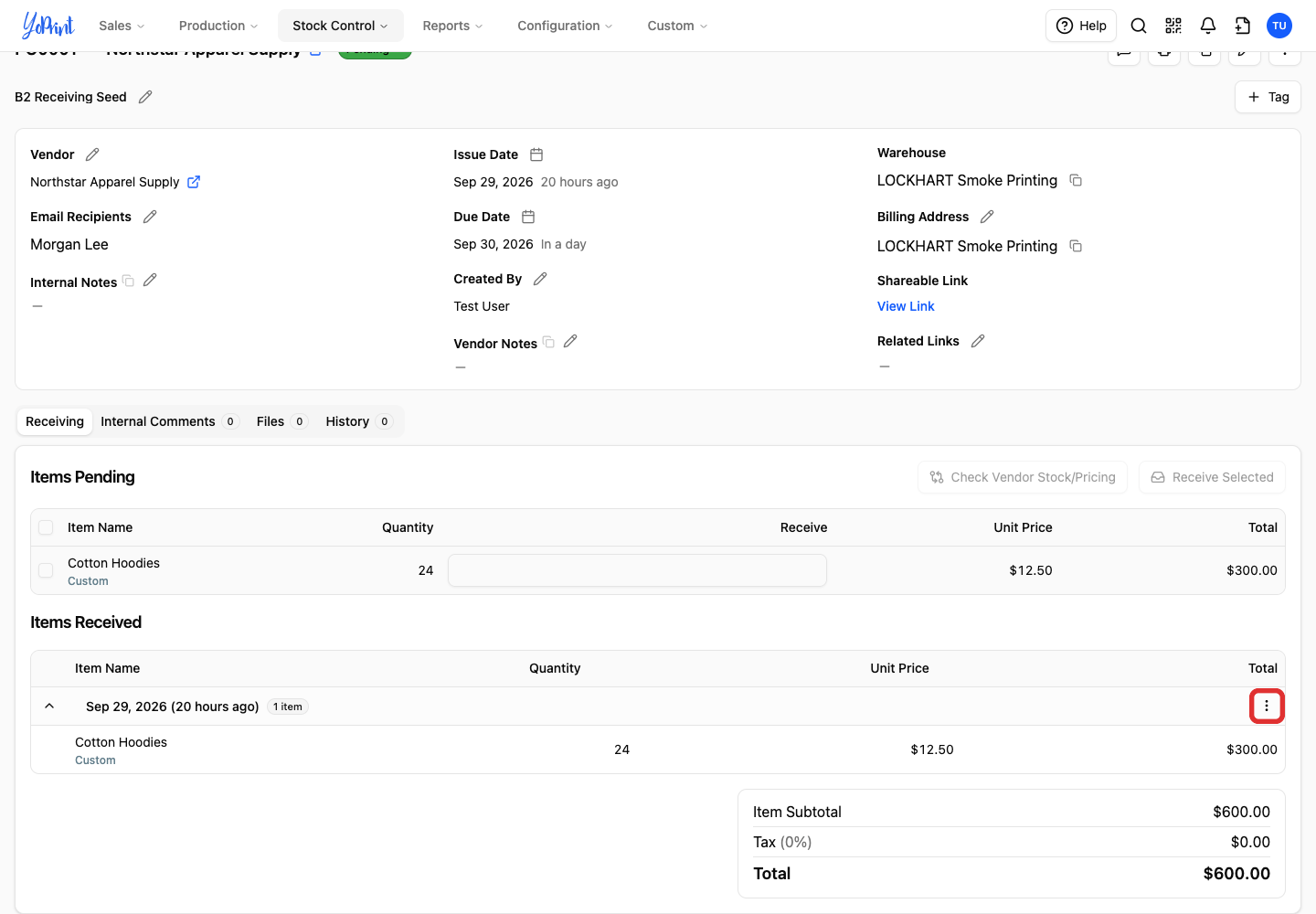Click the pencil icon beside Vendor Notes
1316x914 pixels.
(570, 341)
